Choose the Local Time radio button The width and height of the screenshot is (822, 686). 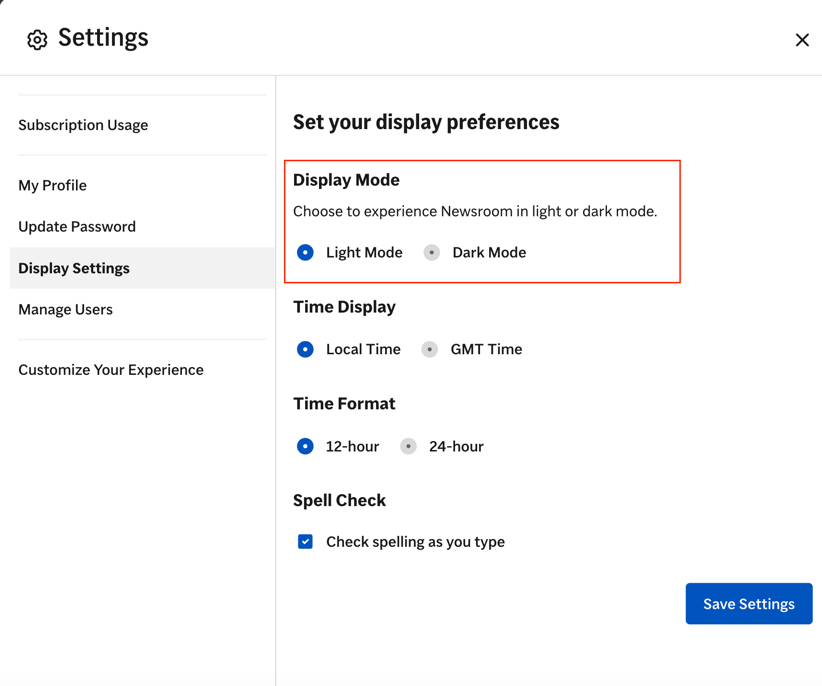coord(306,349)
